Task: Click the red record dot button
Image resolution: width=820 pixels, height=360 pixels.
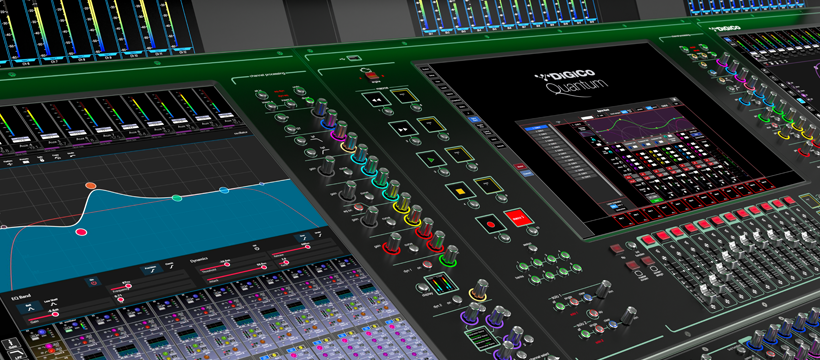Action: (491, 224)
